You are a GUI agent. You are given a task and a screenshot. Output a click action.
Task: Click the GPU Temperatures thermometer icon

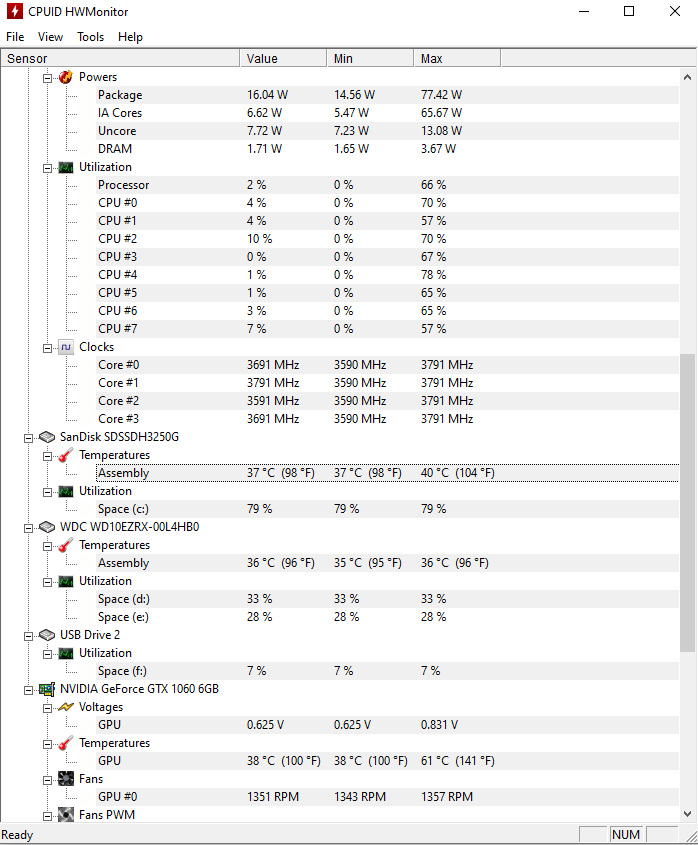tap(66, 743)
